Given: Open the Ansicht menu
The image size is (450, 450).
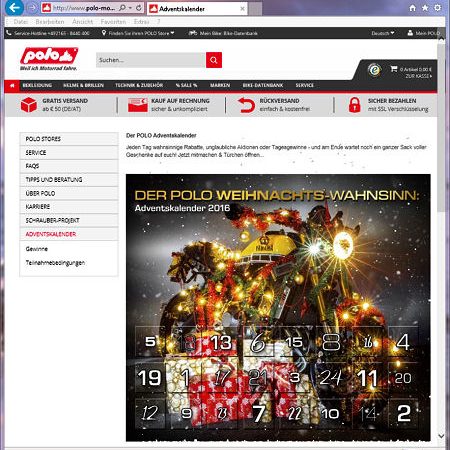Looking at the screenshot, I should [x=82, y=22].
